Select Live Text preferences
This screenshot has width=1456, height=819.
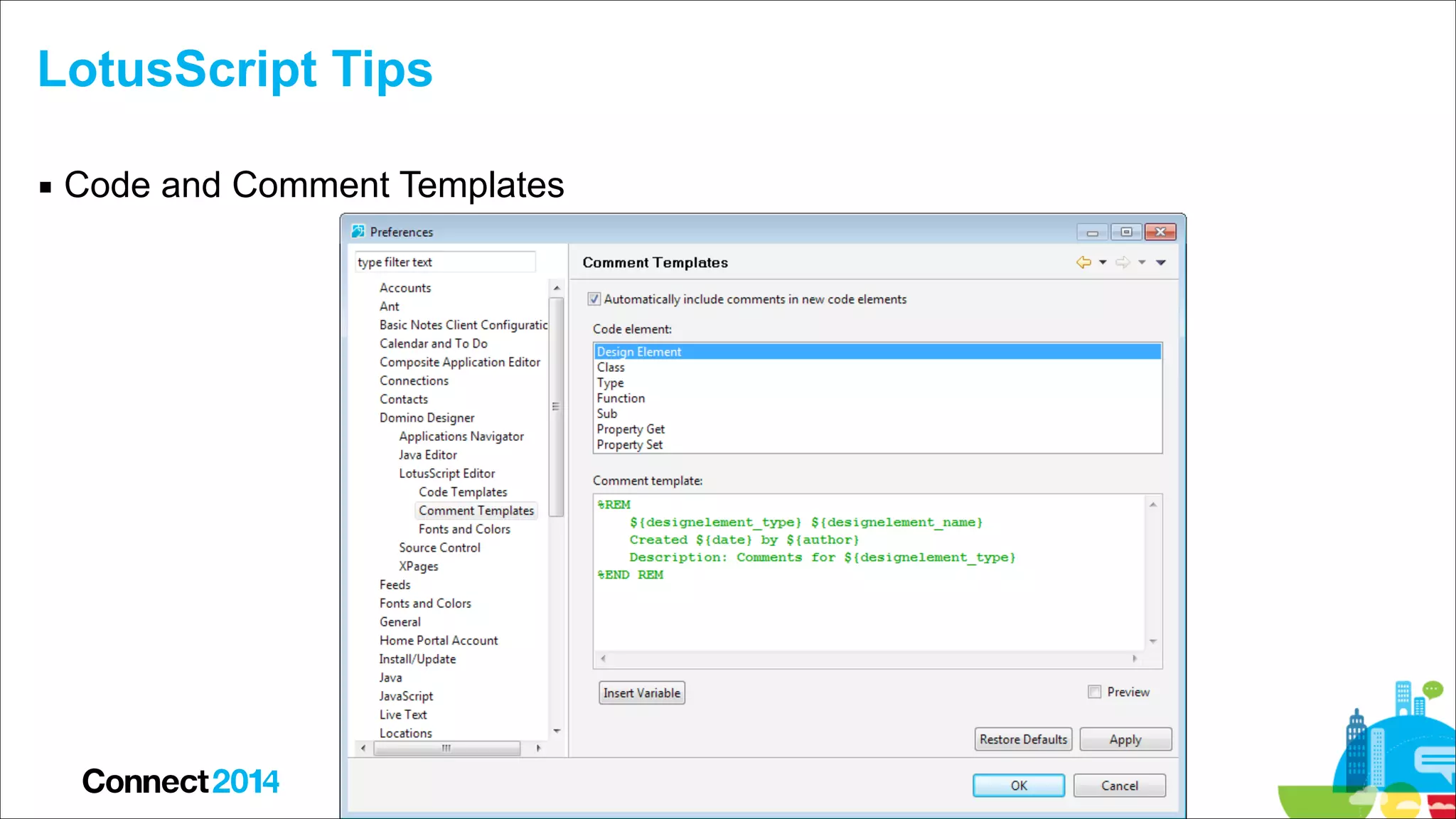pyautogui.click(x=403, y=714)
